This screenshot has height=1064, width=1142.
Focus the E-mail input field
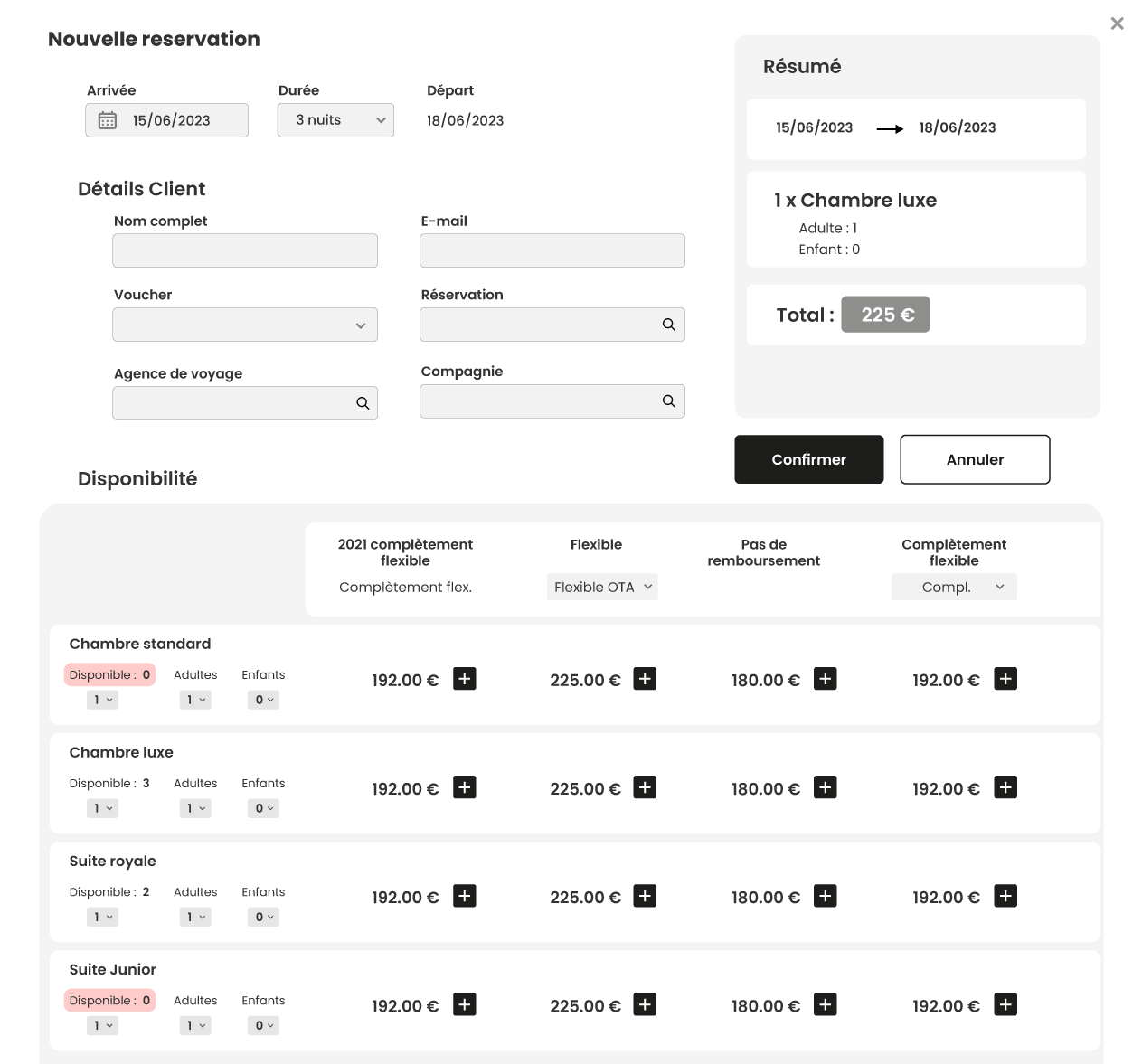coord(552,250)
